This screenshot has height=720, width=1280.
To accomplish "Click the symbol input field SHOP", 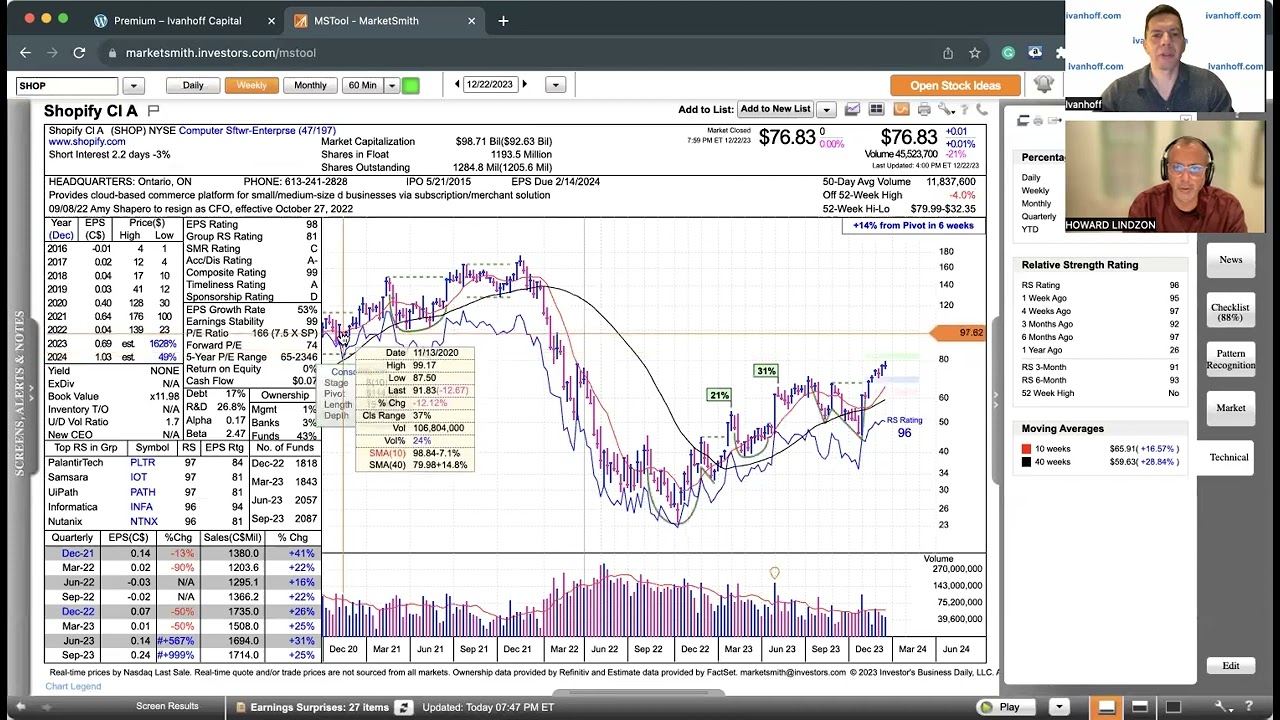I will click(x=68, y=86).
